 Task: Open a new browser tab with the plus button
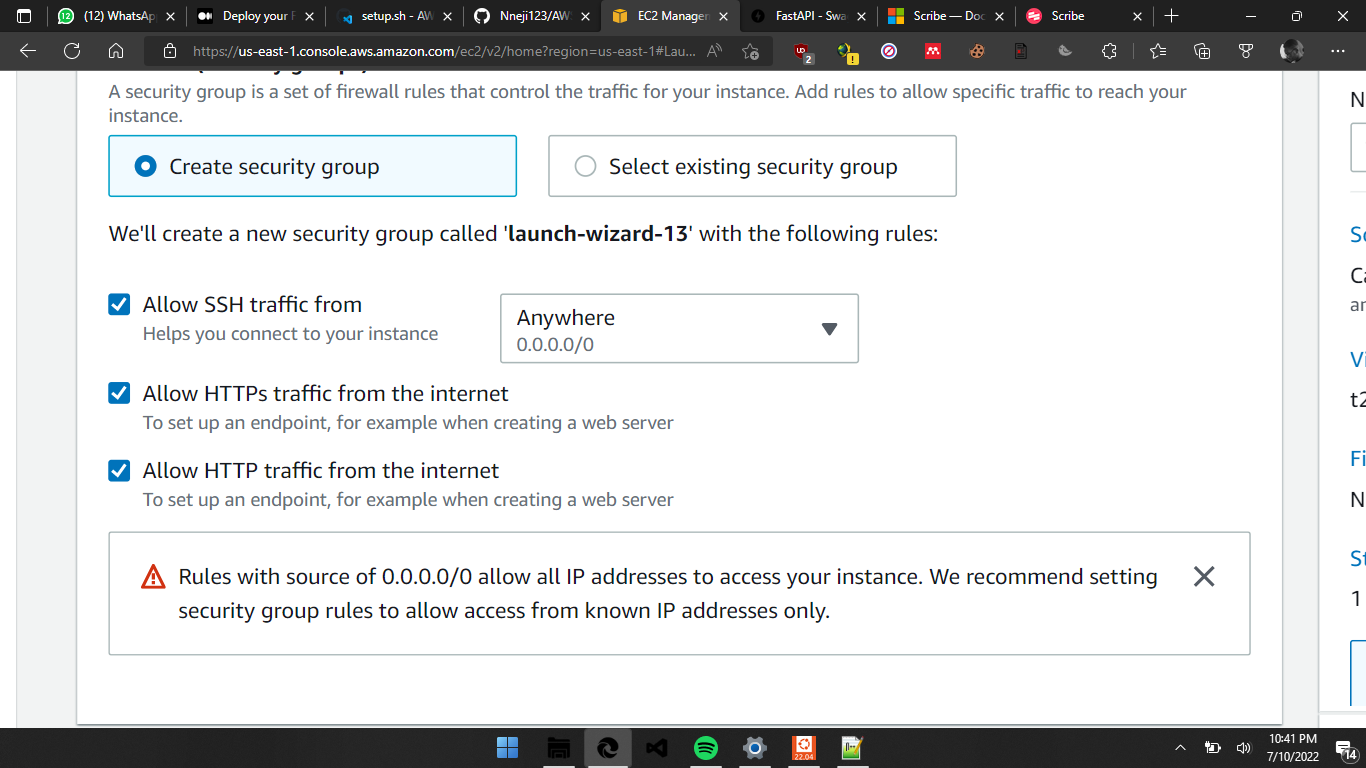[1172, 16]
